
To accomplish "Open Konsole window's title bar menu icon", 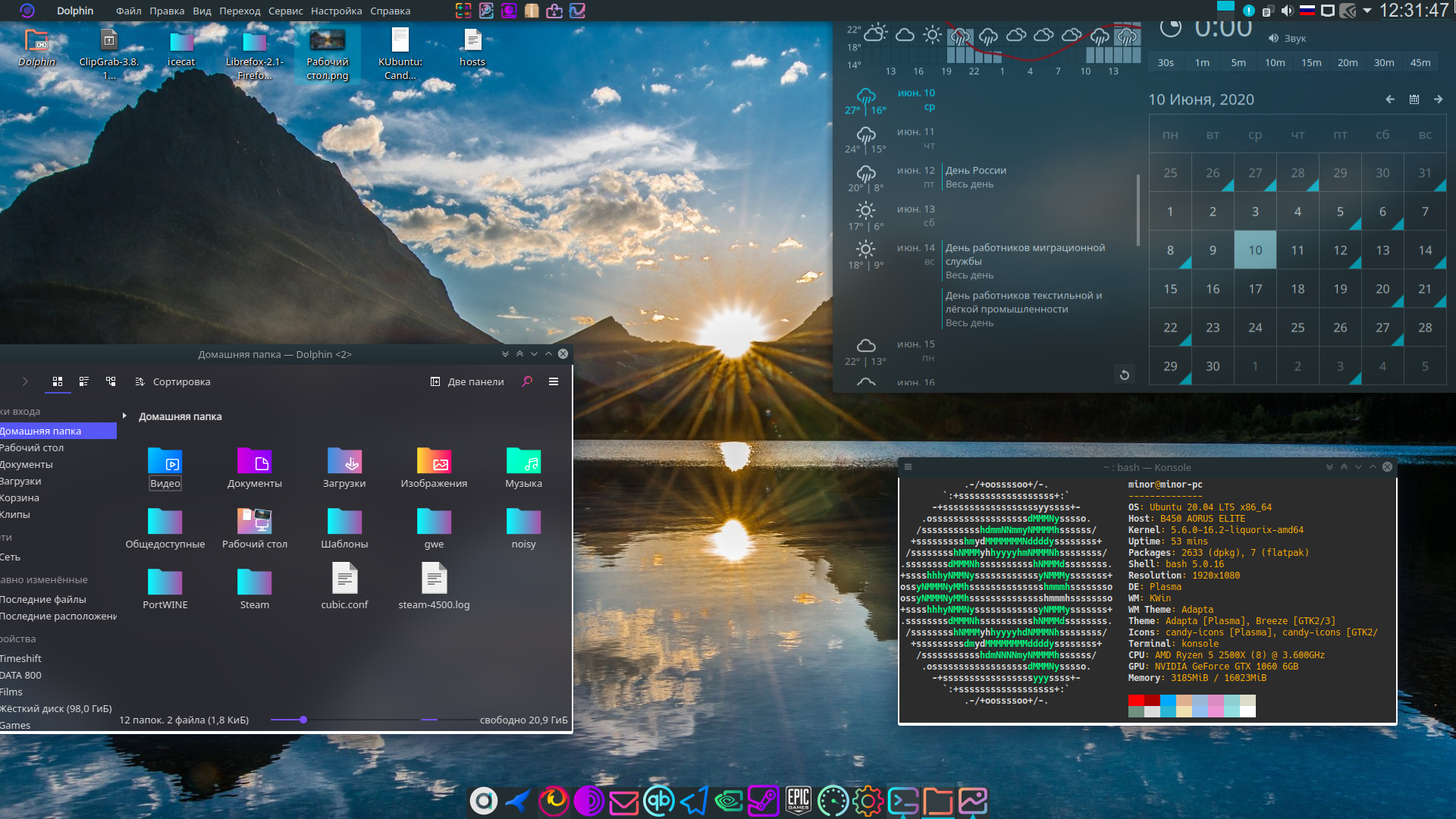I will (908, 467).
